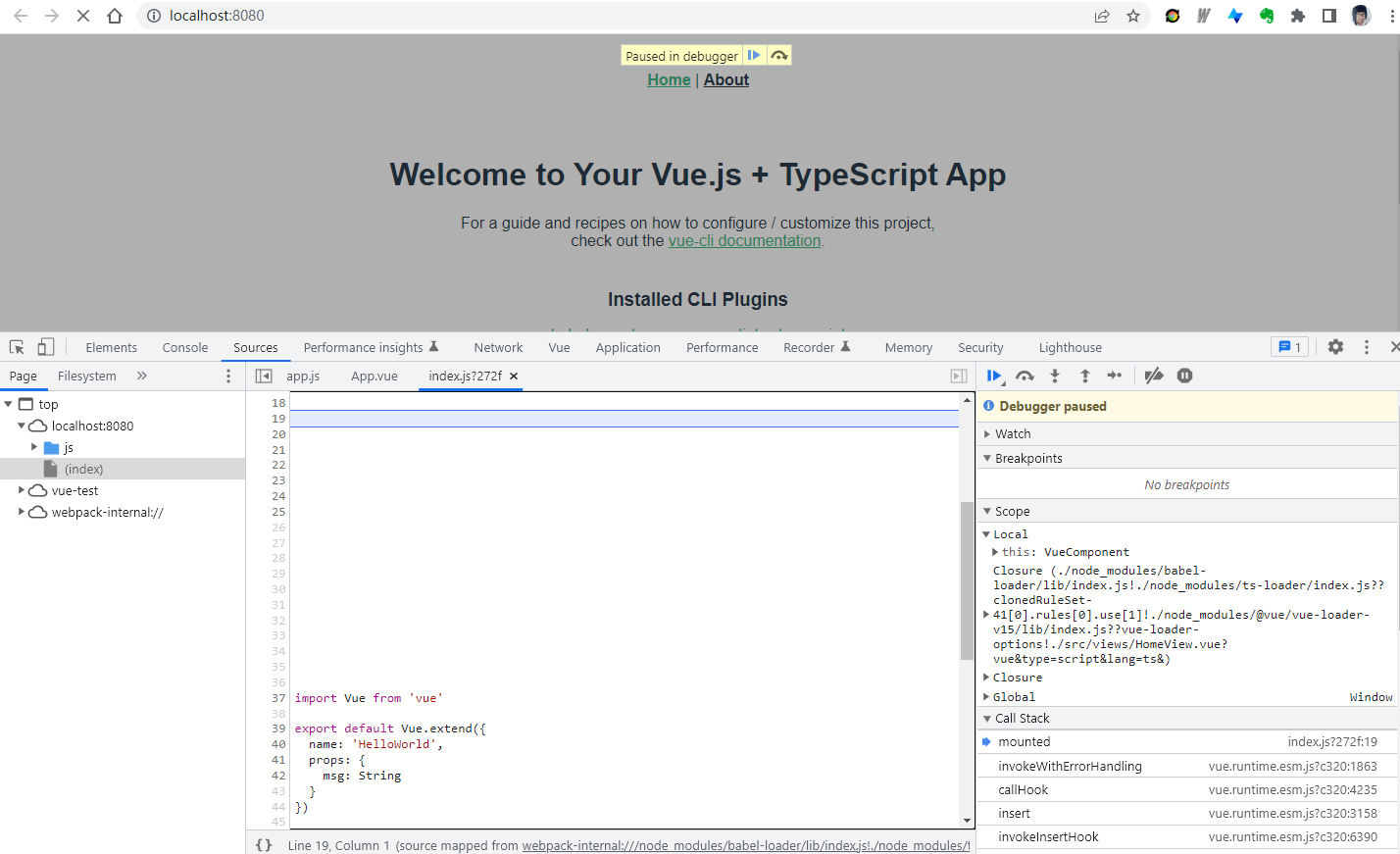Open the app.js file tab
This screenshot has height=854, width=1400.
coord(303,376)
